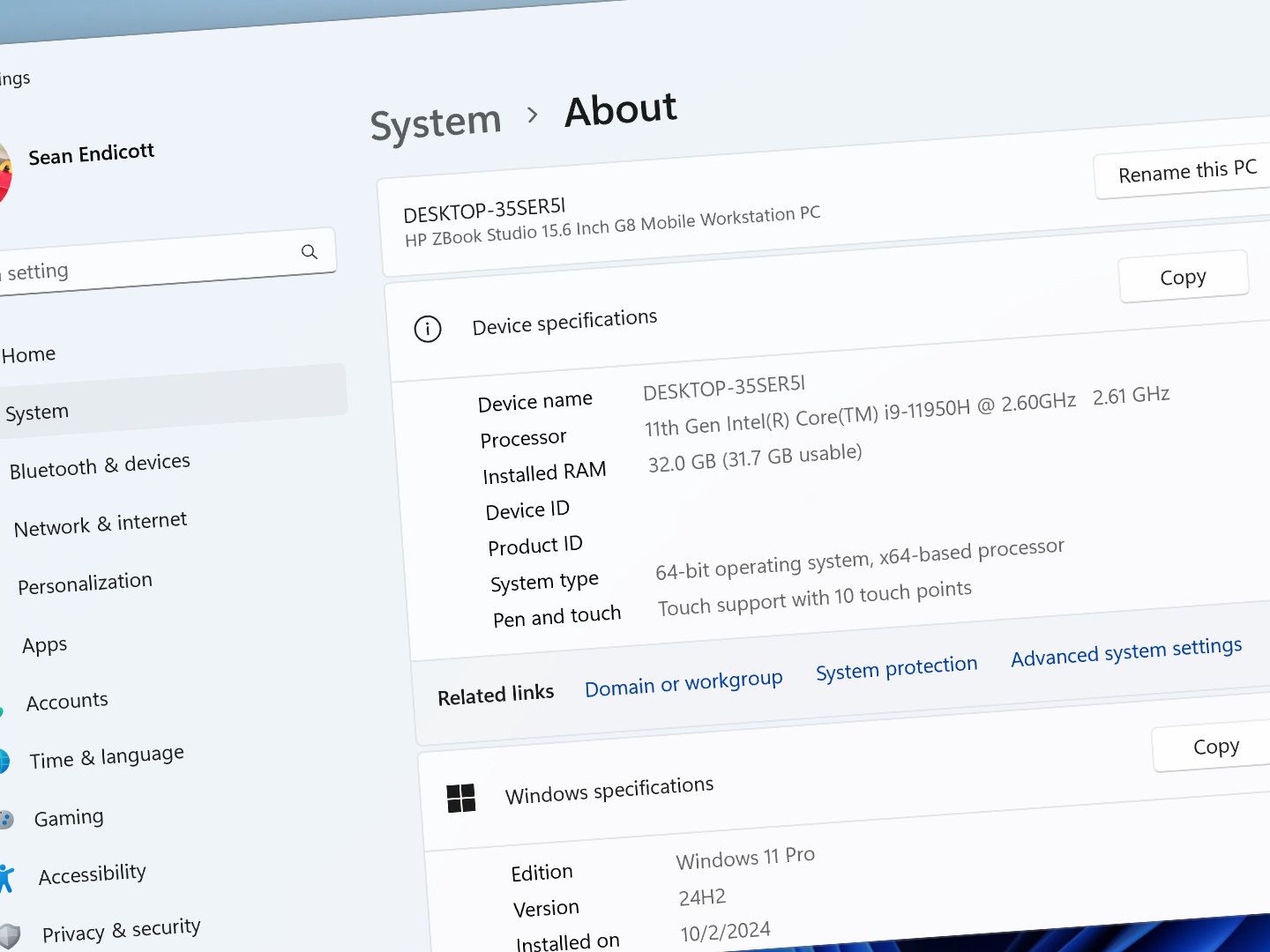
Task: Open the System protection link
Action: coord(896,668)
